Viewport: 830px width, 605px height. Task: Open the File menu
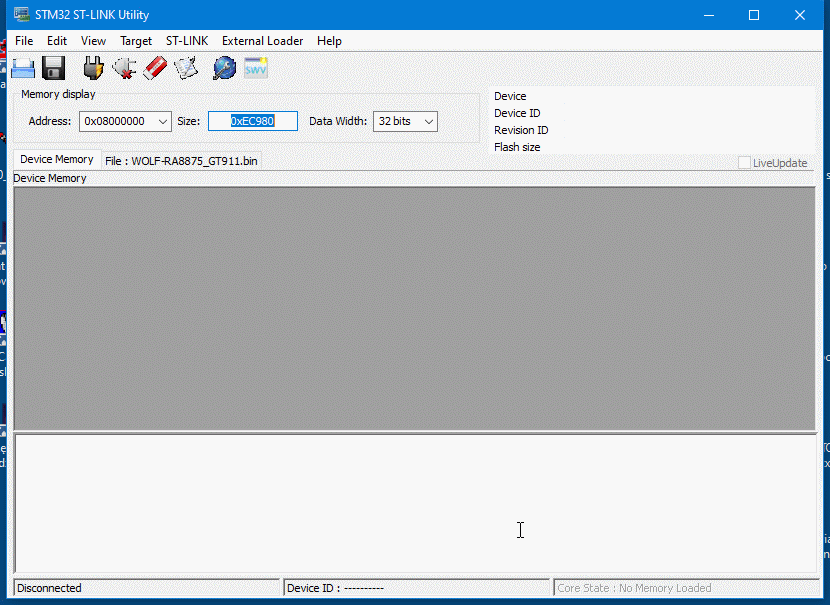[x=24, y=41]
